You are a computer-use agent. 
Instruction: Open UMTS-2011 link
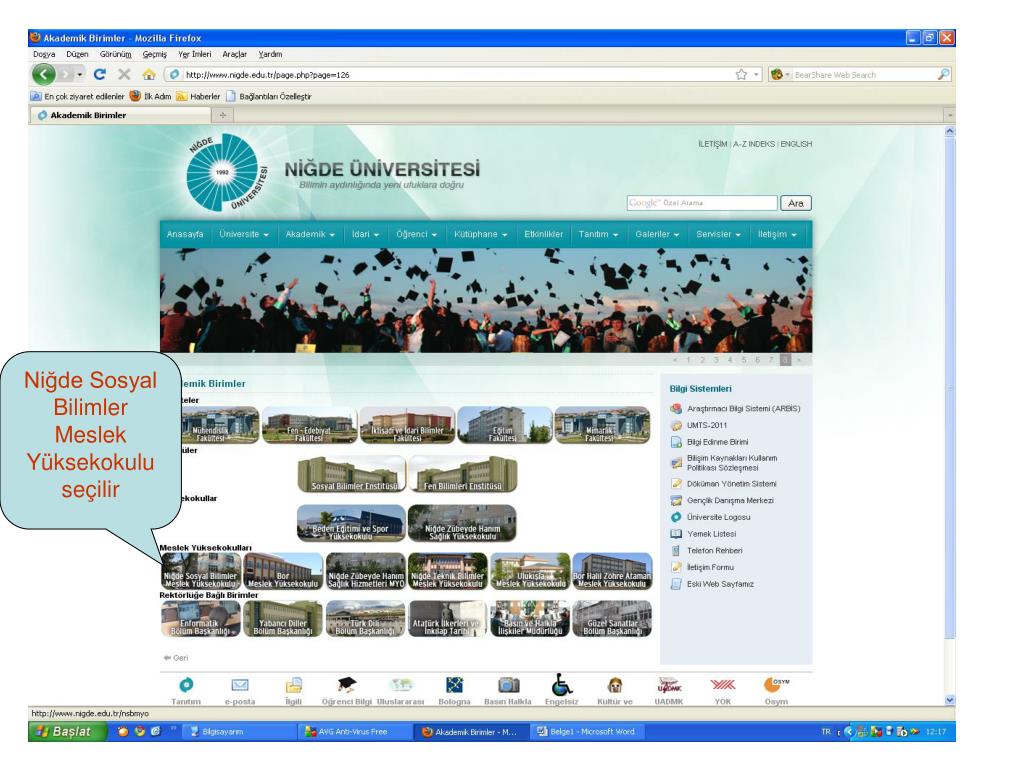pos(707,425)
